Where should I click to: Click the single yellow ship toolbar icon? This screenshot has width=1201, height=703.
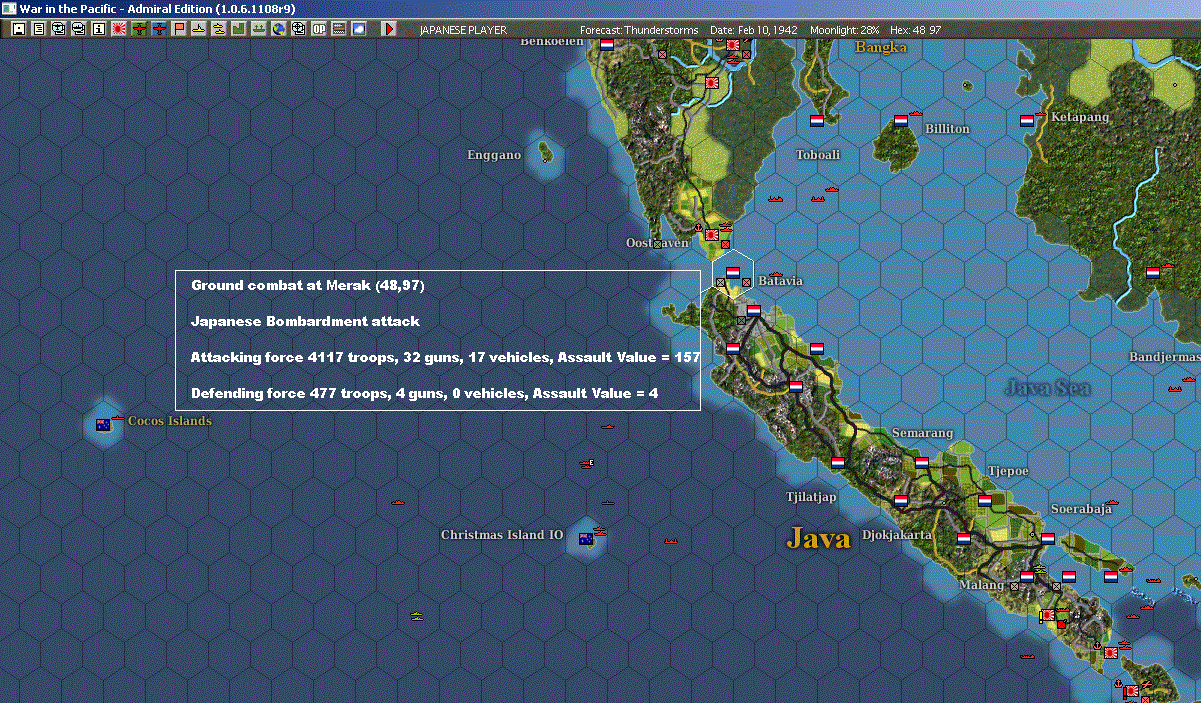pyautogui.click(x=198, y=29)
